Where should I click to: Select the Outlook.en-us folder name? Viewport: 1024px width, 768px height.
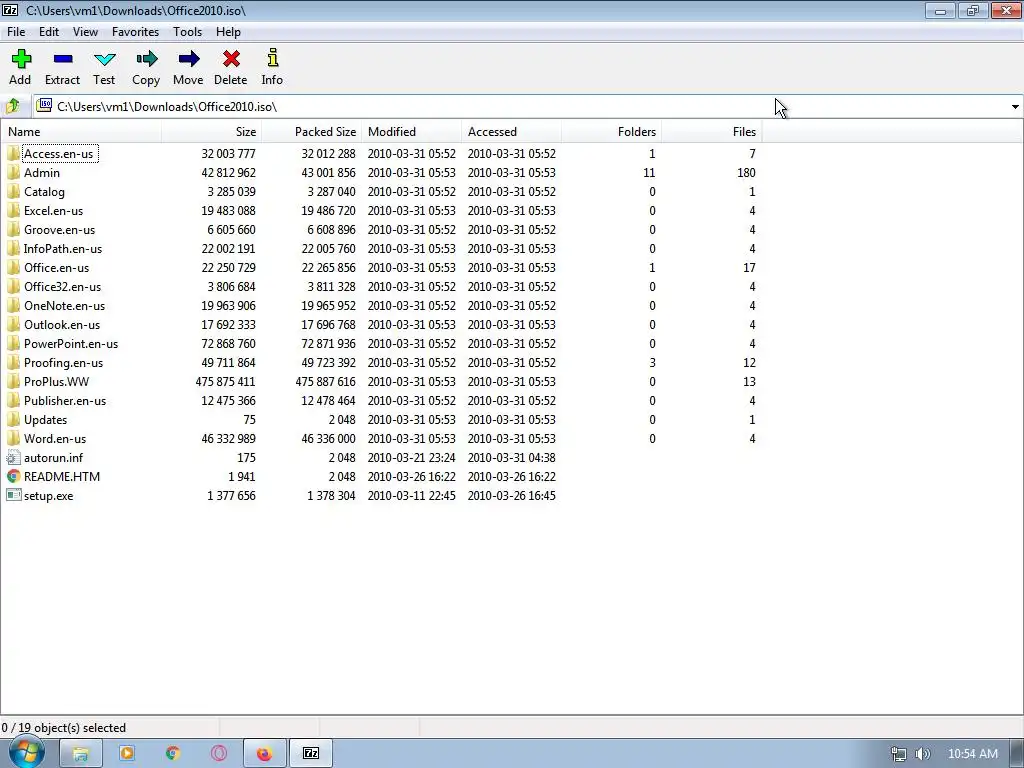62,325
